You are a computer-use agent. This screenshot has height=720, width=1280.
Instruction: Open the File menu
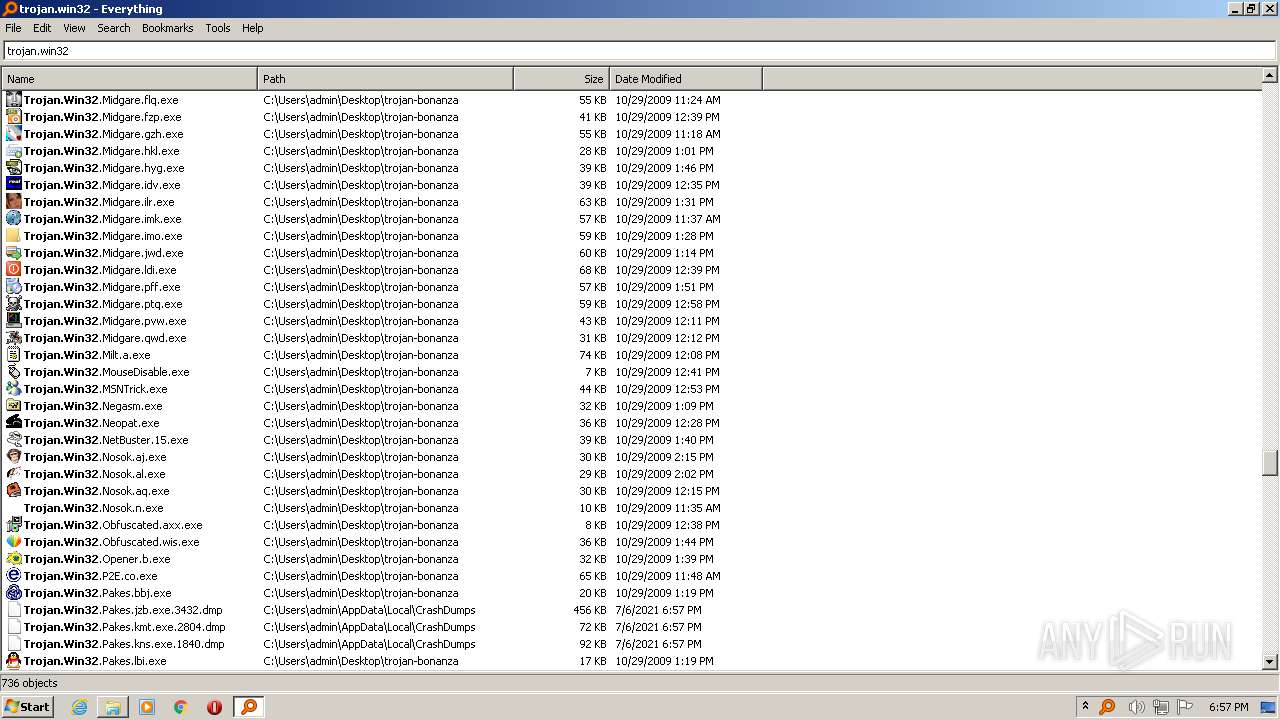click(13, 28)
